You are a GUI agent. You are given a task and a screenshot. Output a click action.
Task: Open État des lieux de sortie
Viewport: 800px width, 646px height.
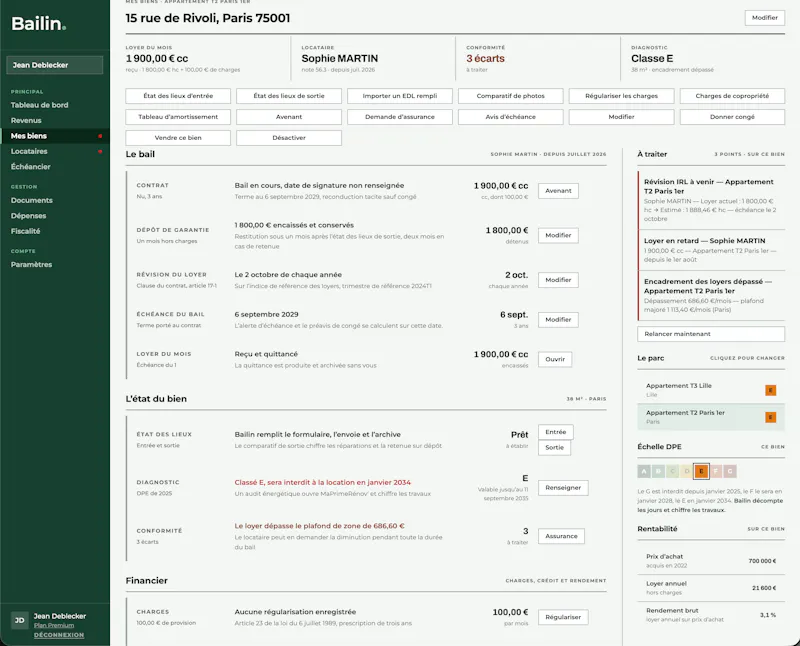click(289, 96)
